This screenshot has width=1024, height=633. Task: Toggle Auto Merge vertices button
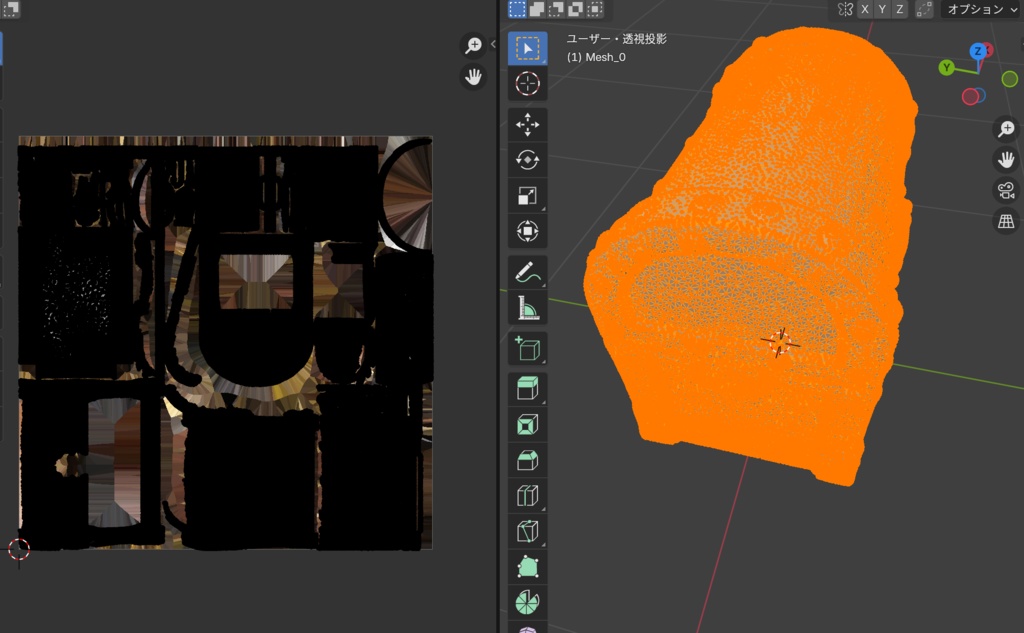tap(924, 9)
